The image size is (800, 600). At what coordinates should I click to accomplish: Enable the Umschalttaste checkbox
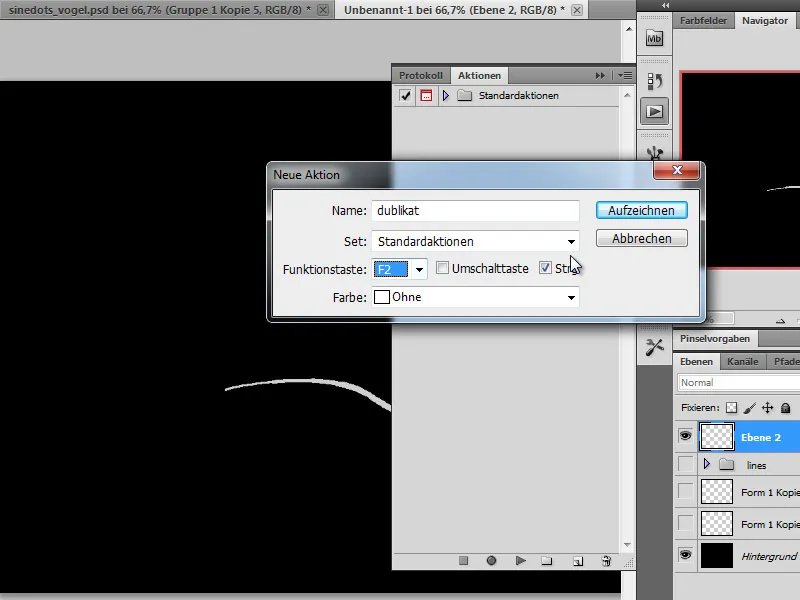pyautogui.click(x=442, y=268)
